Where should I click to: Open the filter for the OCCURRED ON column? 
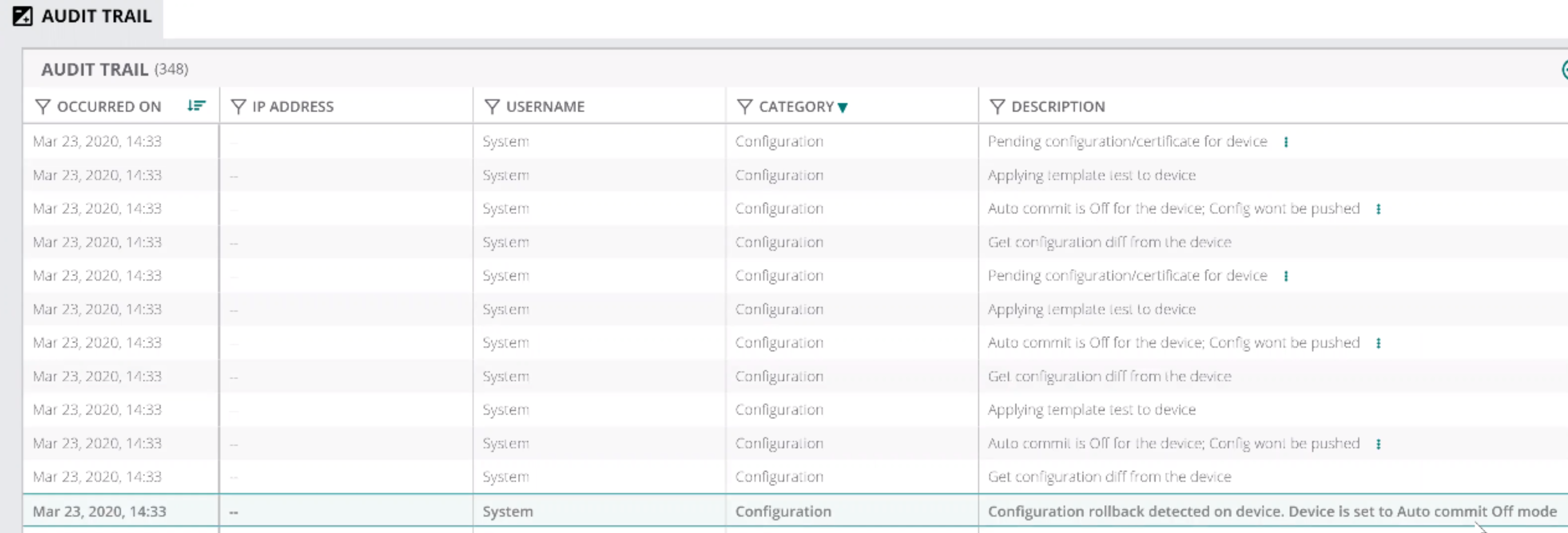pyautogui.click(x=43, y=106)
